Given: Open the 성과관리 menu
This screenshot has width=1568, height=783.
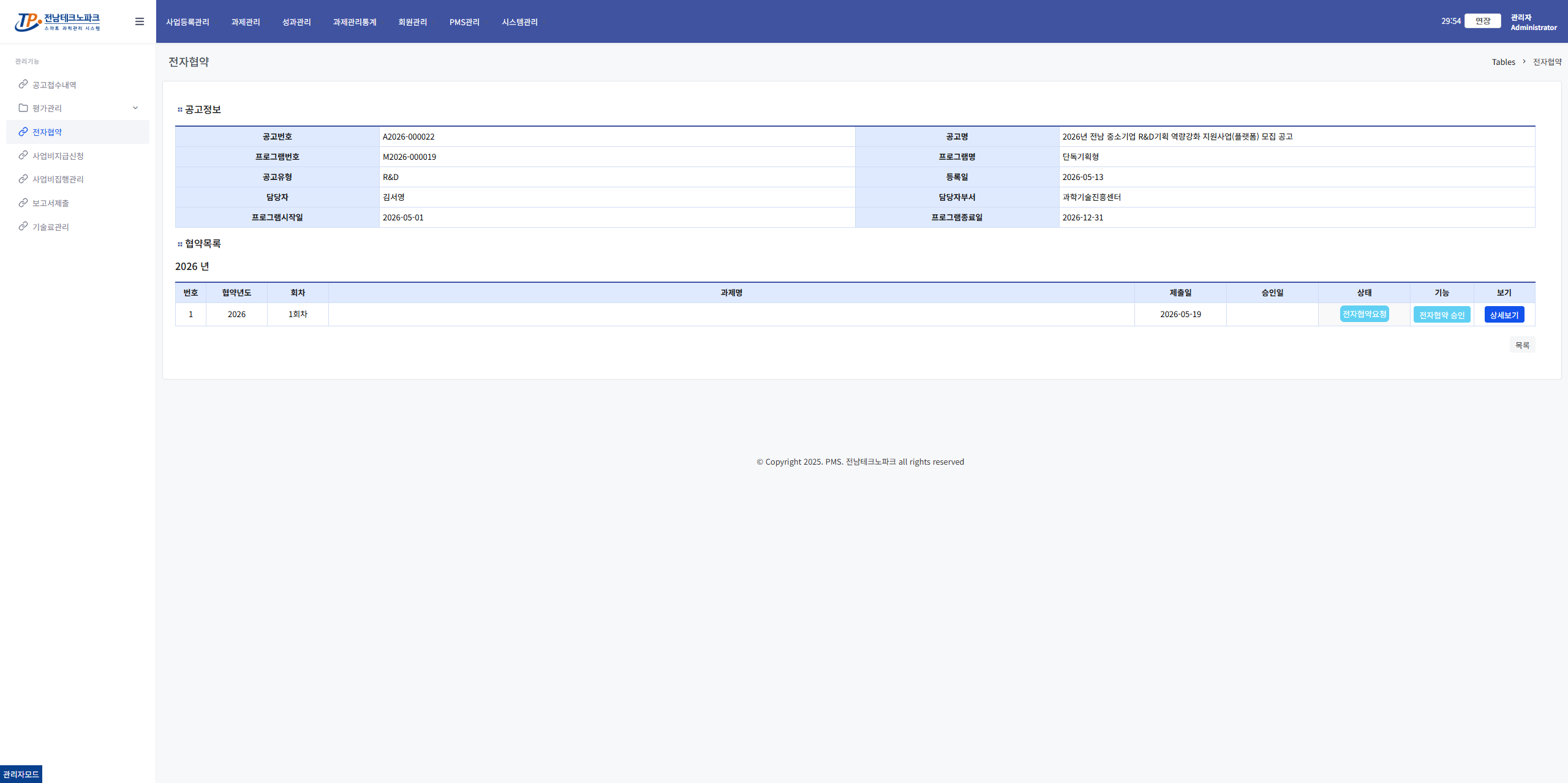Looking at the screenshot, I should click(x=296, y=22).
